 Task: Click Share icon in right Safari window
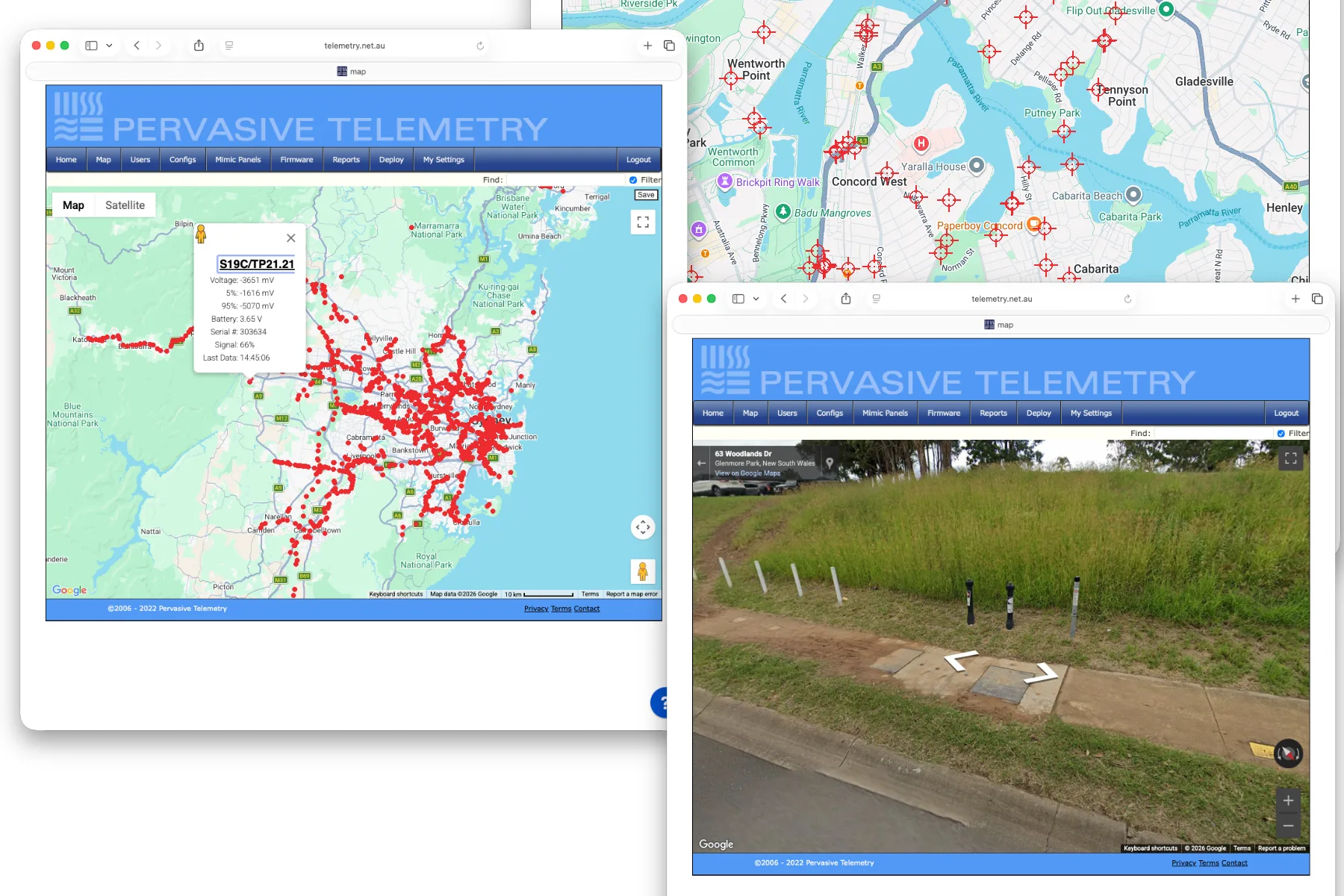(x=846, y=299)
